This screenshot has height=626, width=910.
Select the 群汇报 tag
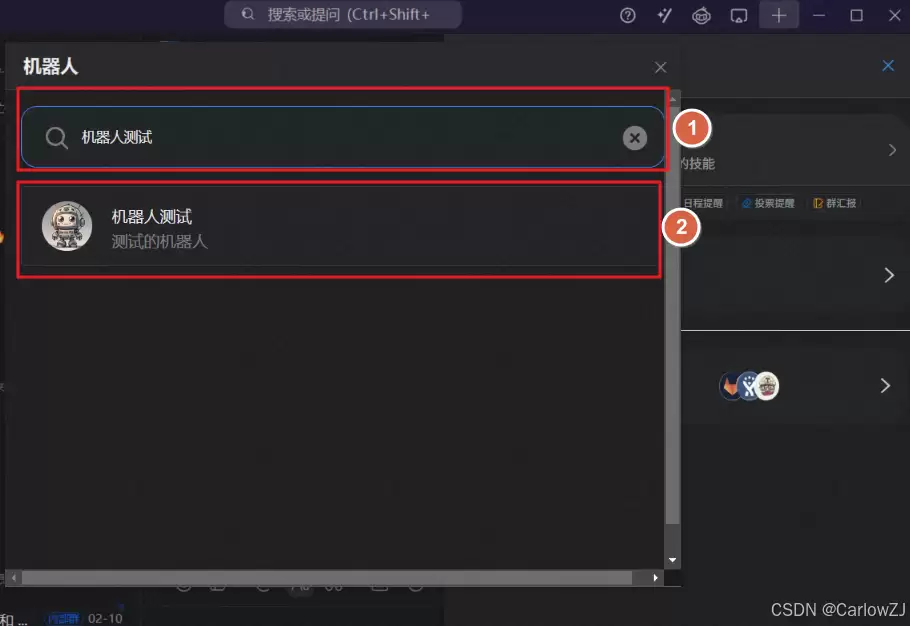click(834, 203)
